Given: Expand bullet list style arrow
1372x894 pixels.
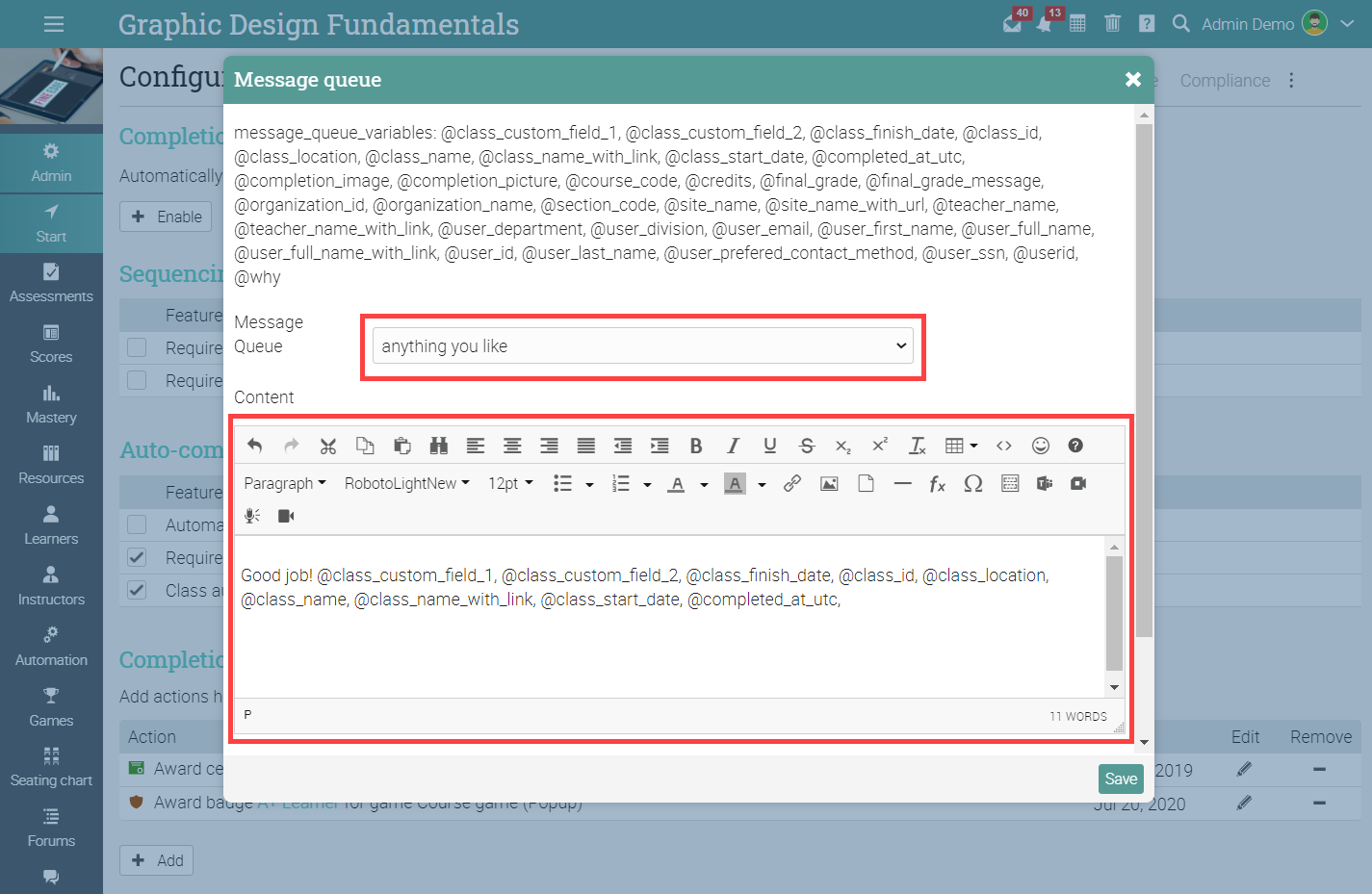Looking at the screenshot, I should tap(589, 484).
